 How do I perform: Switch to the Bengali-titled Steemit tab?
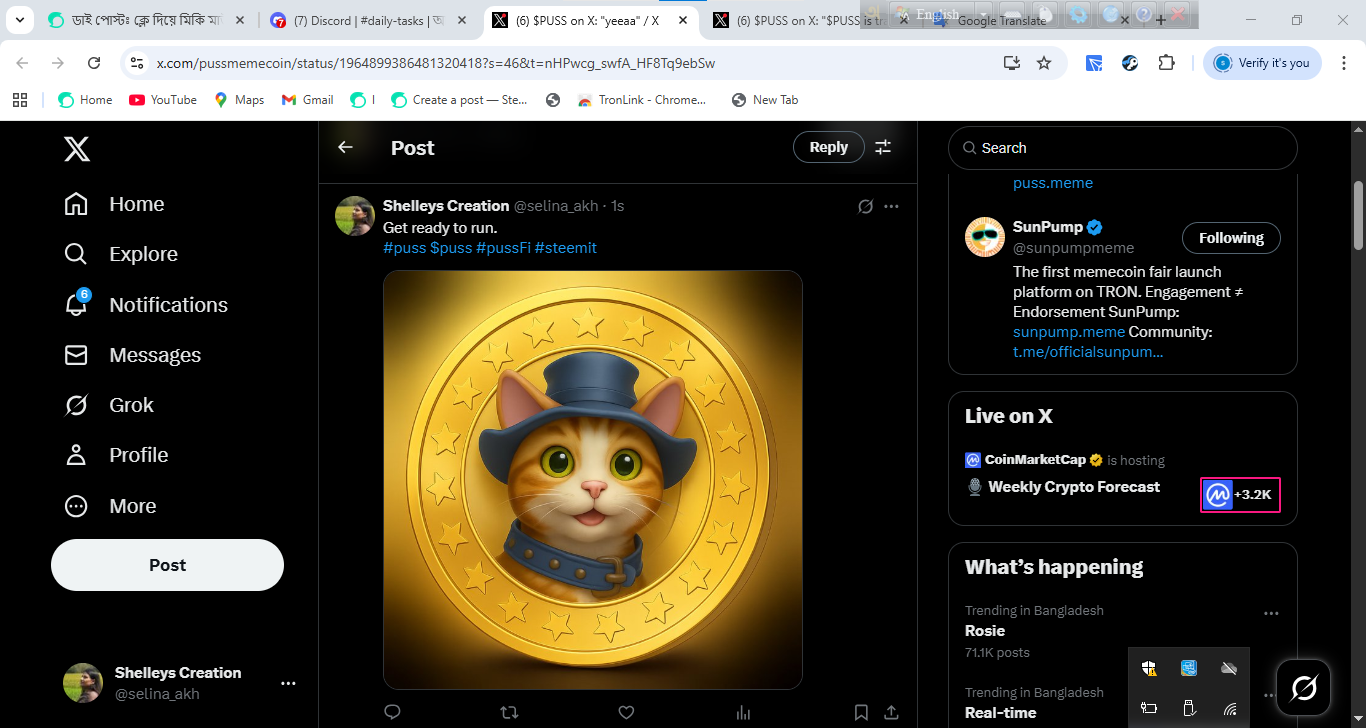[x=146, y=20]
